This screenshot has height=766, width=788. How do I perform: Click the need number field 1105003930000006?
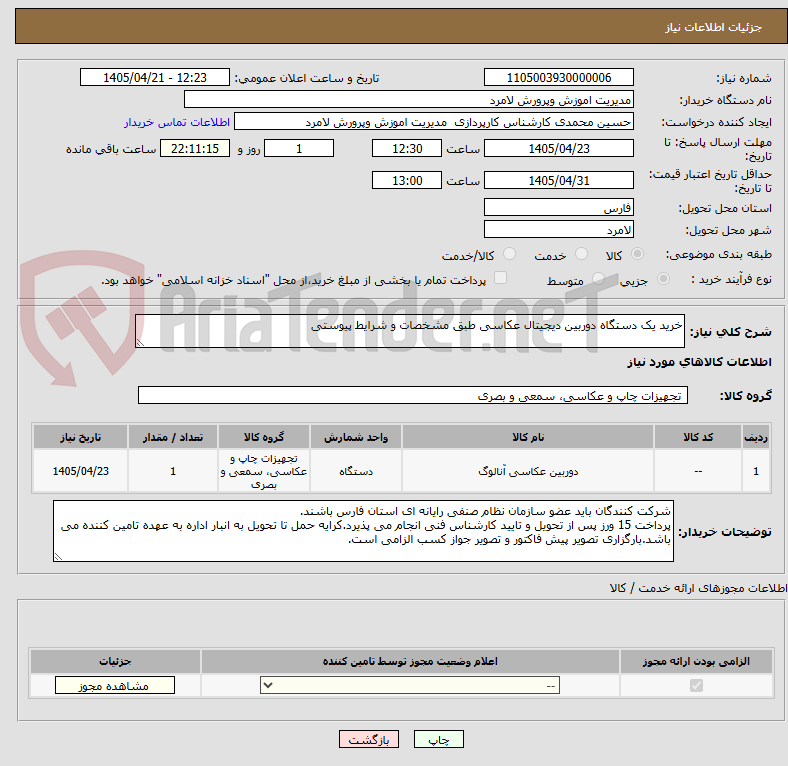tap(558, 78)
